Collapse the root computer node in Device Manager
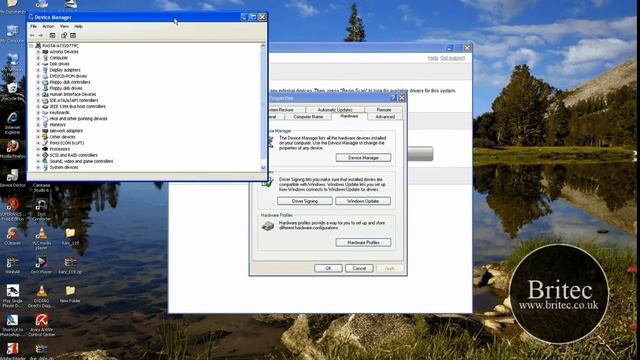 (x=31, y=46)
